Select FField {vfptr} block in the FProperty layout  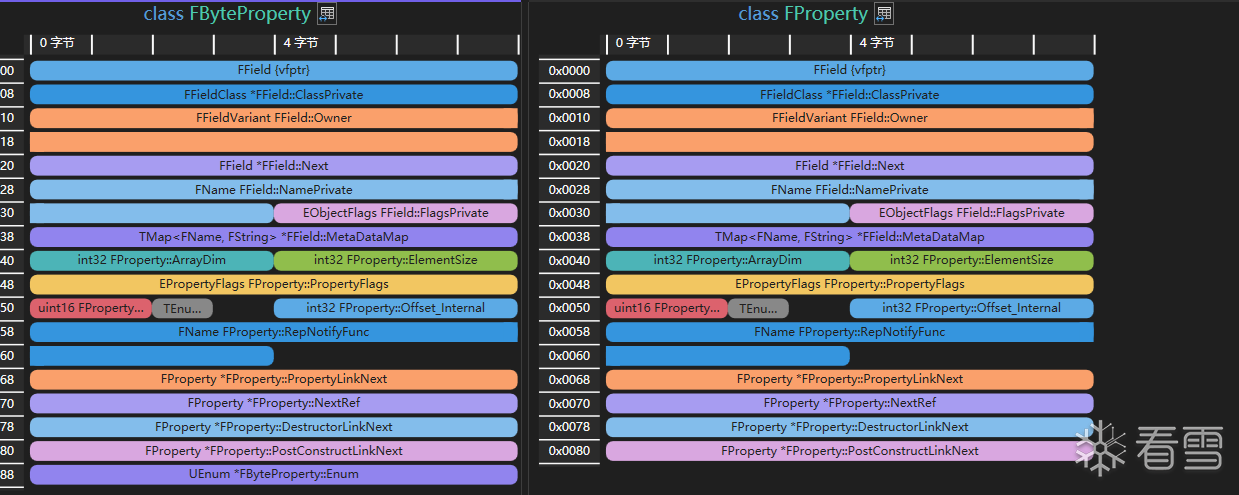849,70
